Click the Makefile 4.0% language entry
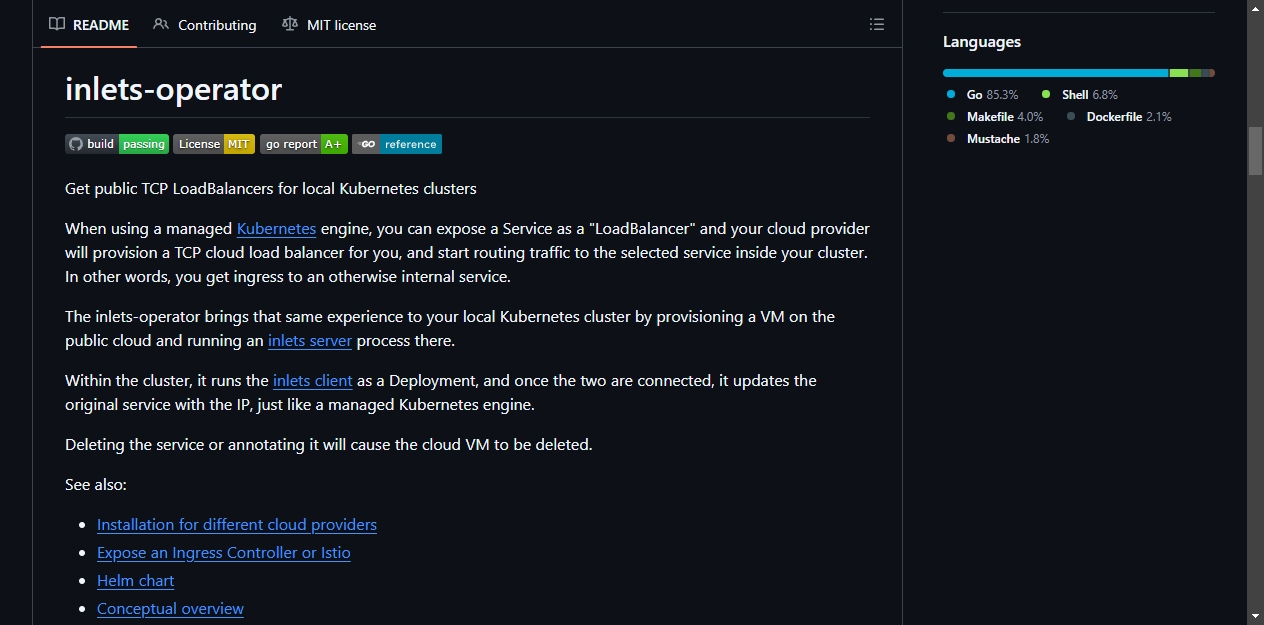 994,117
